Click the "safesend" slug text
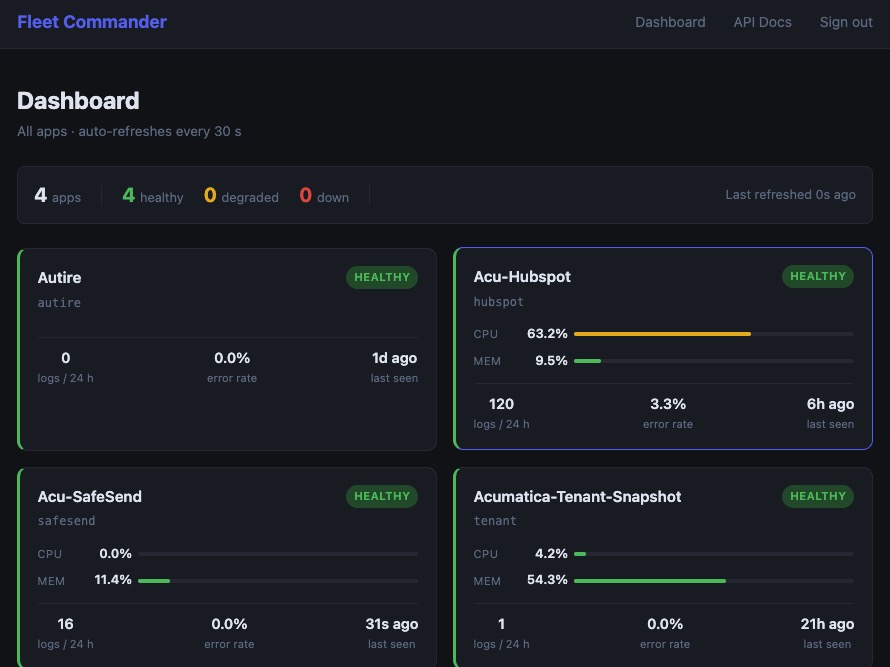890x667 pixels. pos(66,521)
